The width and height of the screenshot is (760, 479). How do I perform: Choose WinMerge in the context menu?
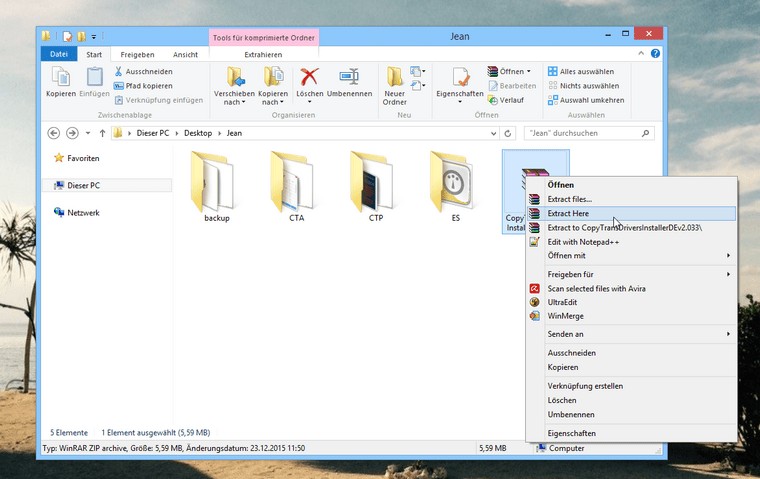(x=631, y=316)
